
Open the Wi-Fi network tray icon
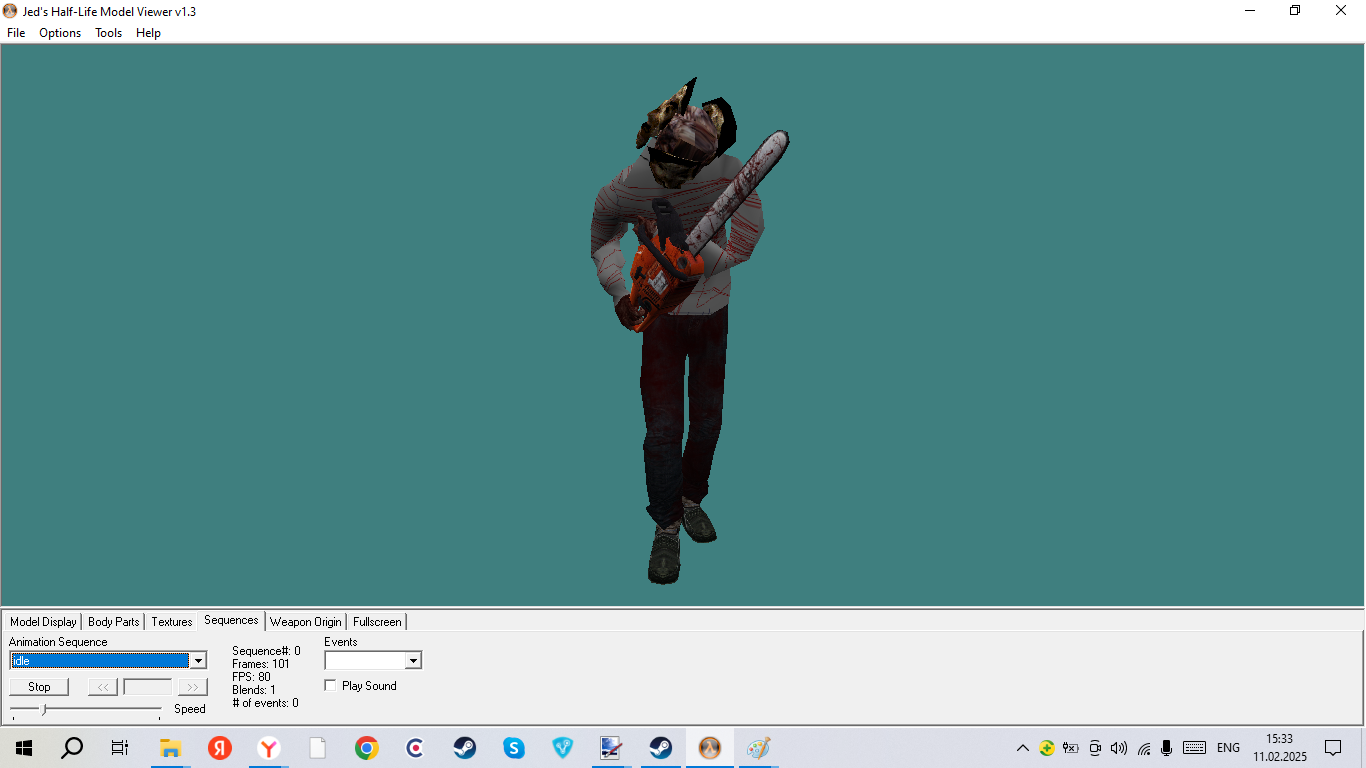tap(1143, 748)
